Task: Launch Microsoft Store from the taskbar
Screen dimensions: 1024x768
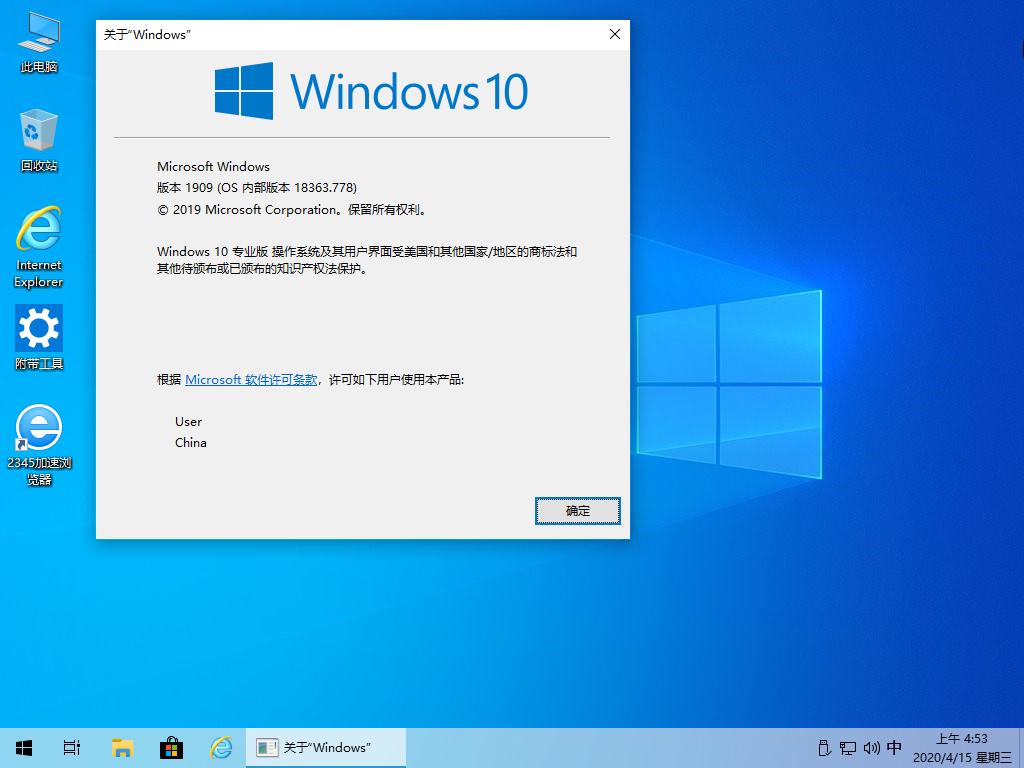Action: [x=171, y=747]
